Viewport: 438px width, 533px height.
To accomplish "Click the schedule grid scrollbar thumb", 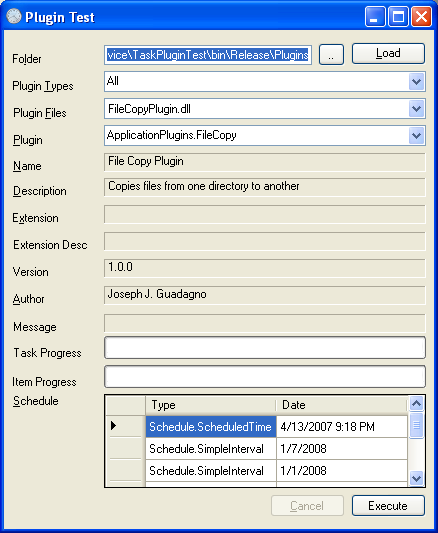I will (416, 425).
